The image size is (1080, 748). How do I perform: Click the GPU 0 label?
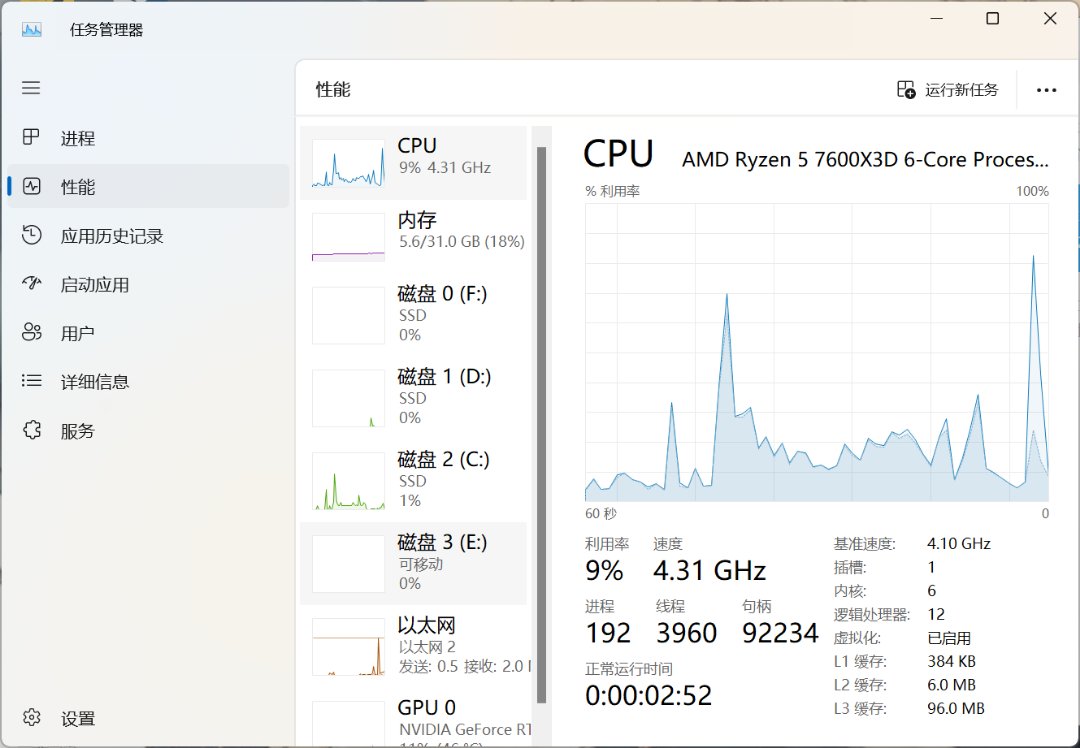point(426,708)
